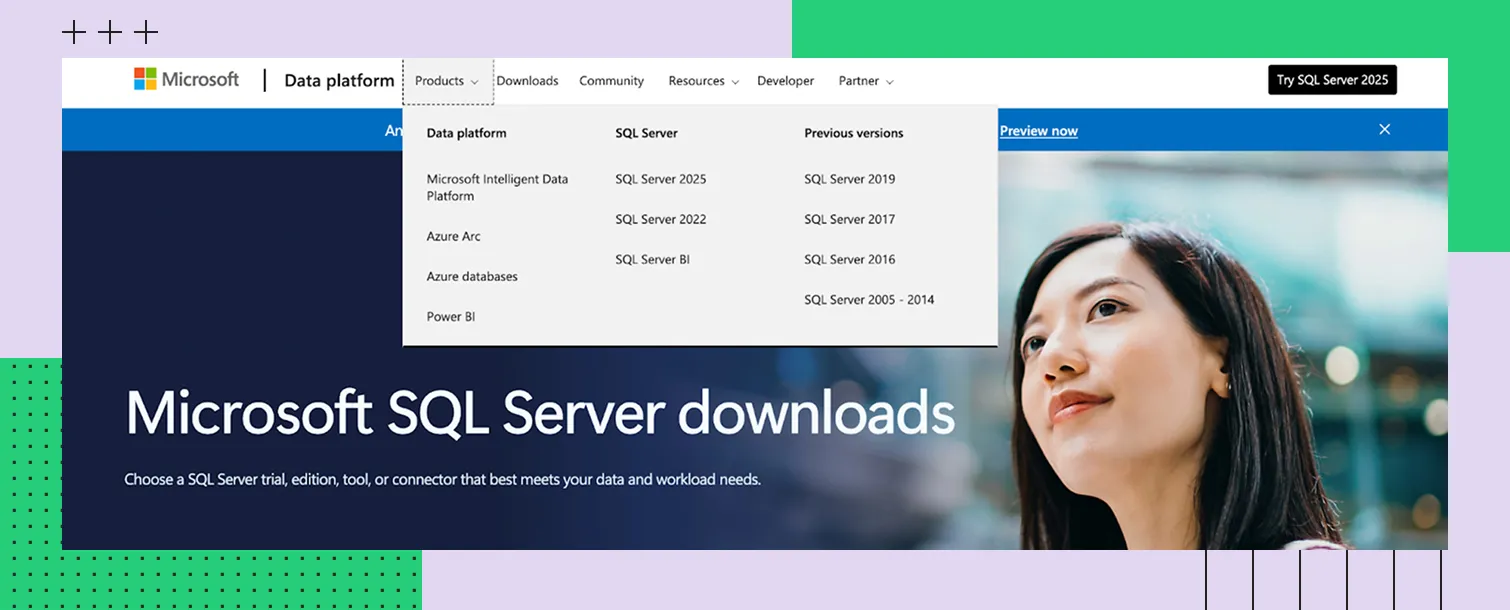
Task: Click the Data platform site title
Action: pos(339,81)
